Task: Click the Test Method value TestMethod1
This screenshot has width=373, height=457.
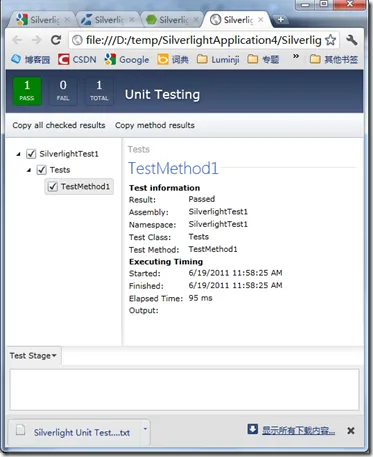Action: [x=213, y=249]
